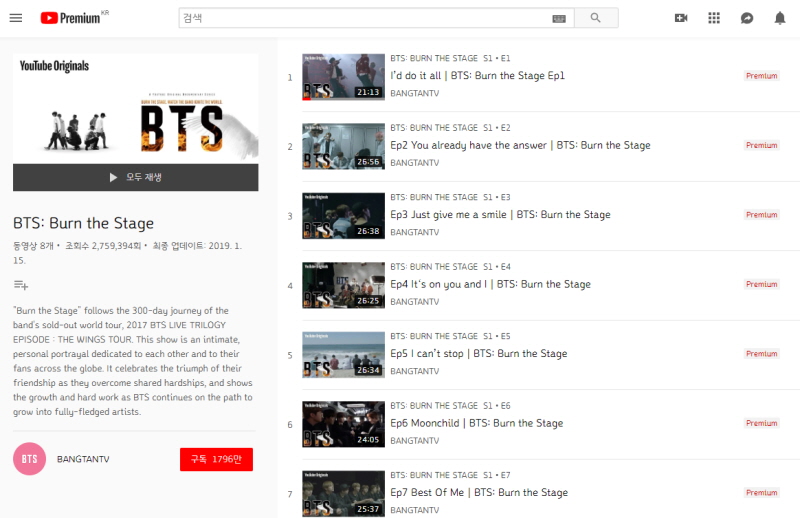Subscribe with the red 구독 button
The height and width of the screenshot is (518, 800).
coord(216,459)
